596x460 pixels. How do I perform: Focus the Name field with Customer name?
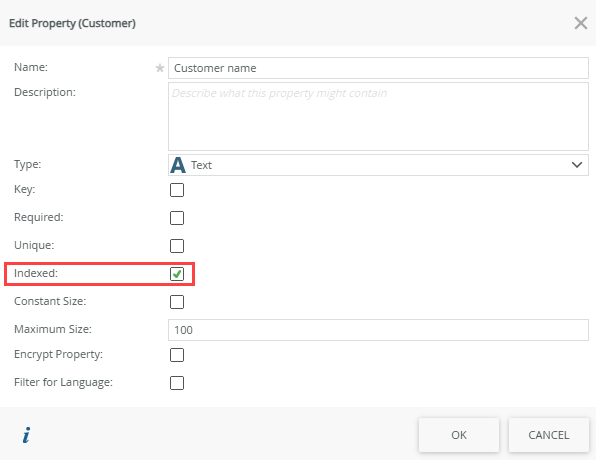378,68
